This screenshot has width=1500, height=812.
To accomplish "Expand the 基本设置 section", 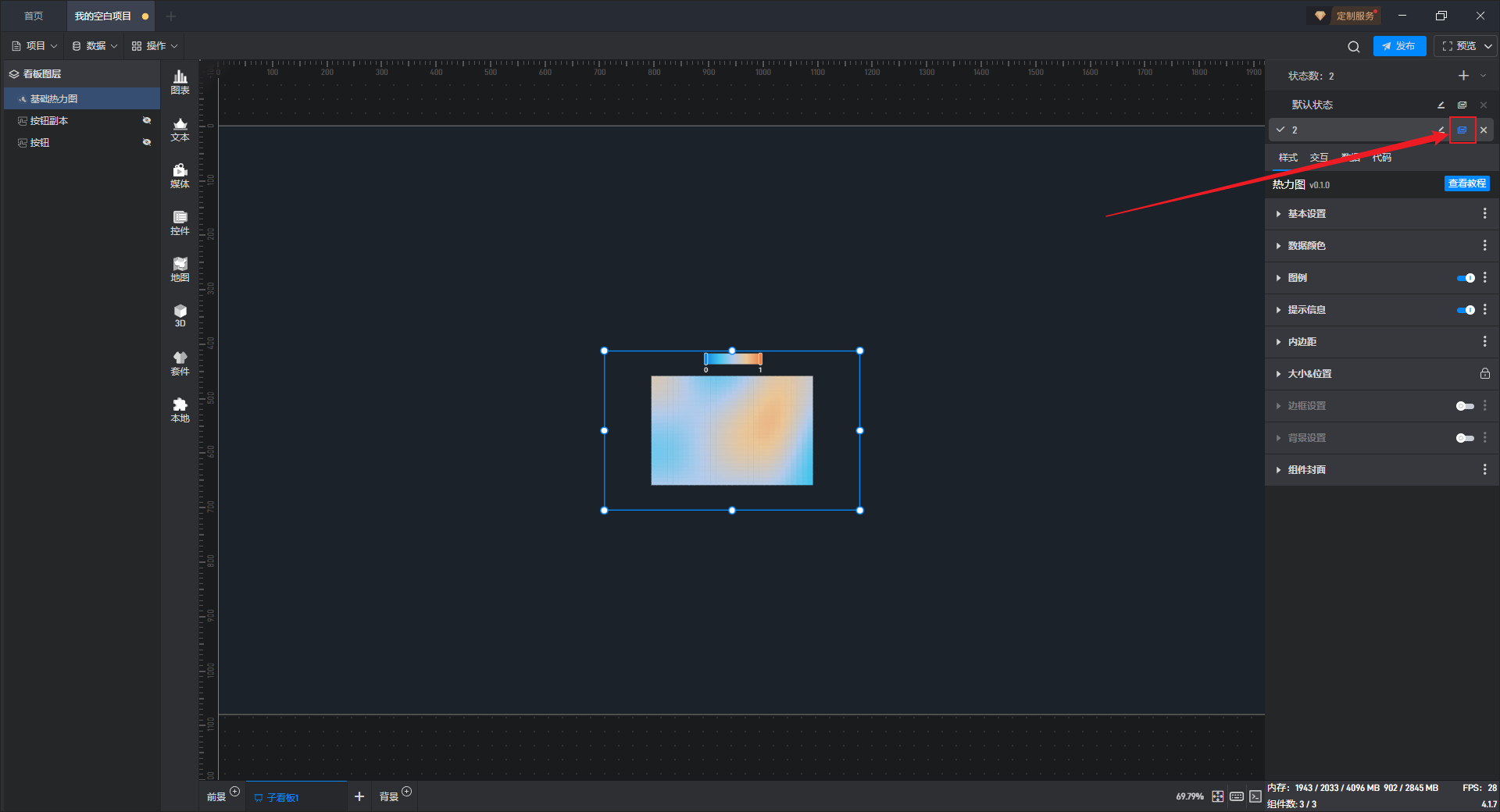I will (1306, 214).
